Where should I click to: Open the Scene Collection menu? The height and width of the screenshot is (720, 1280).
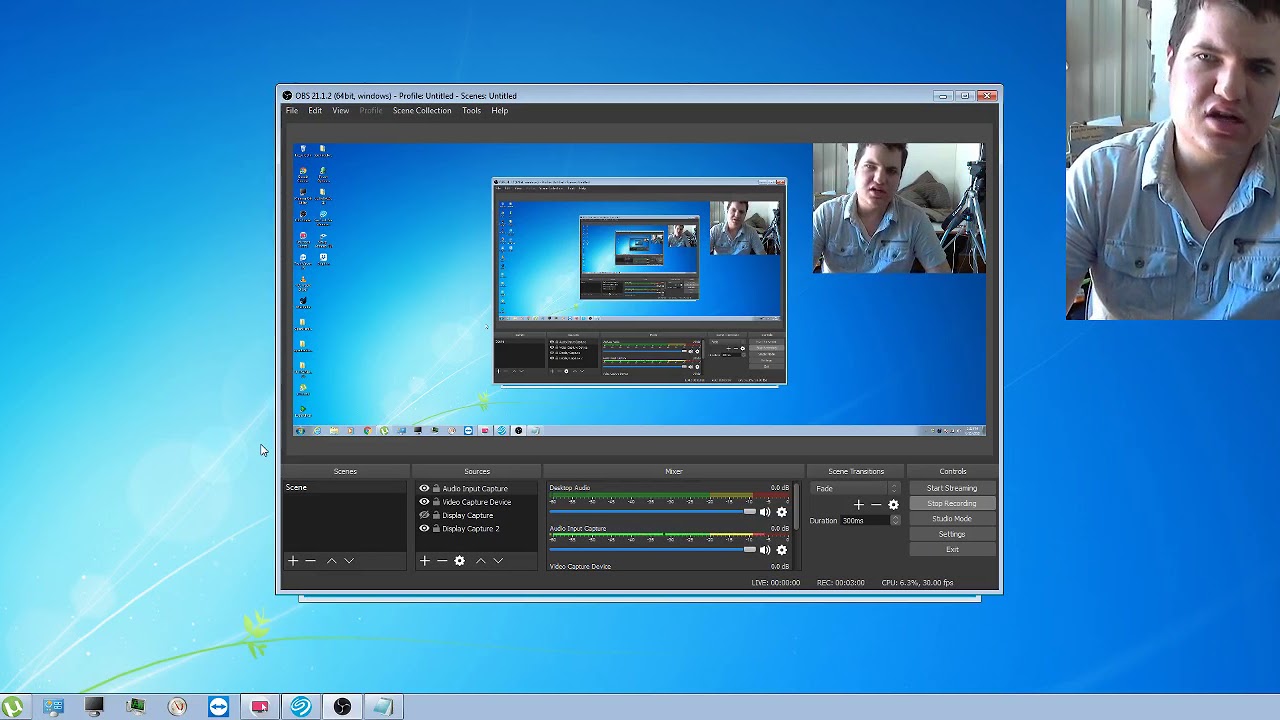coord(422,111)
